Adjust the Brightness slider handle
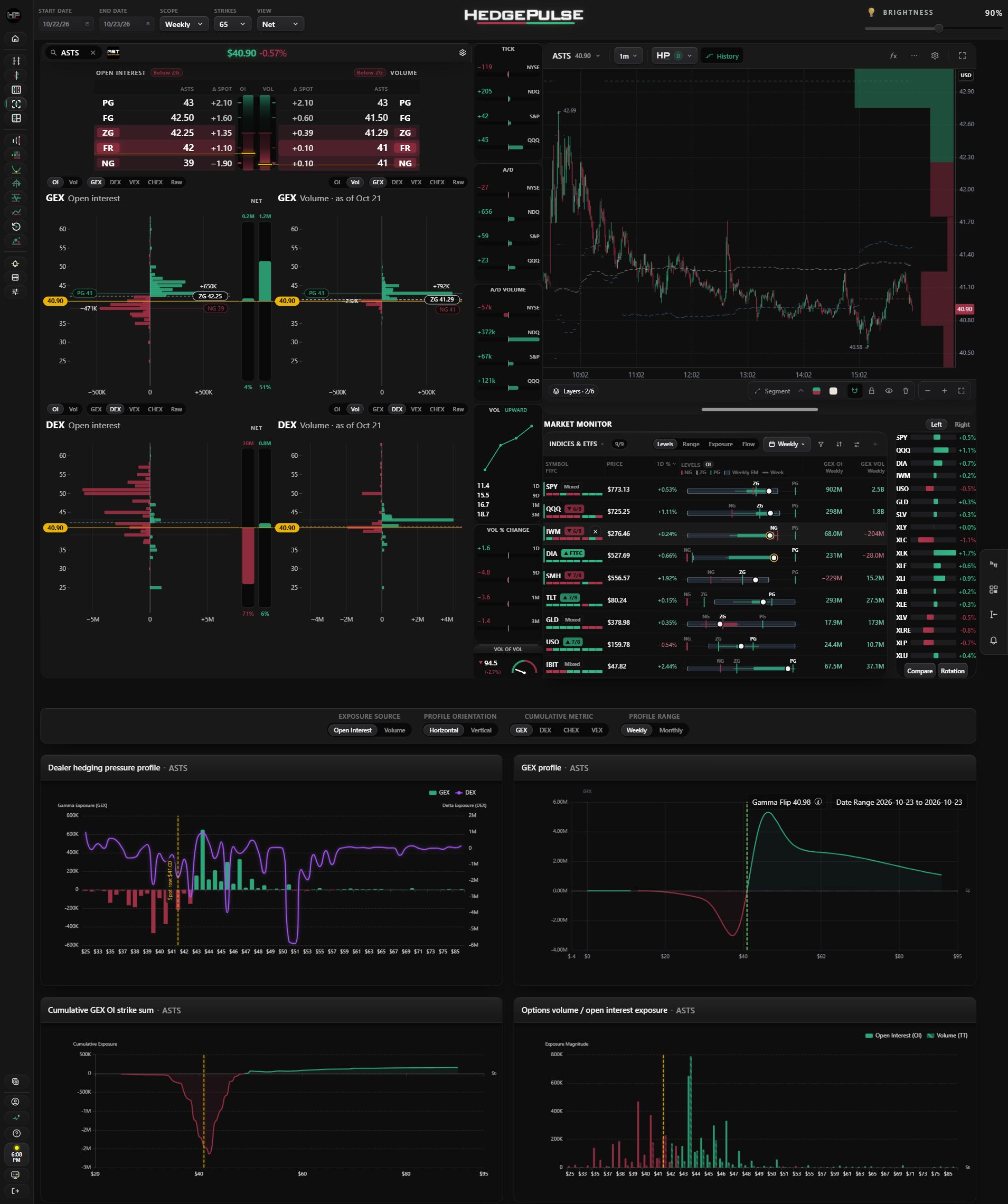1008x1204 pixels. coord(939,27)
